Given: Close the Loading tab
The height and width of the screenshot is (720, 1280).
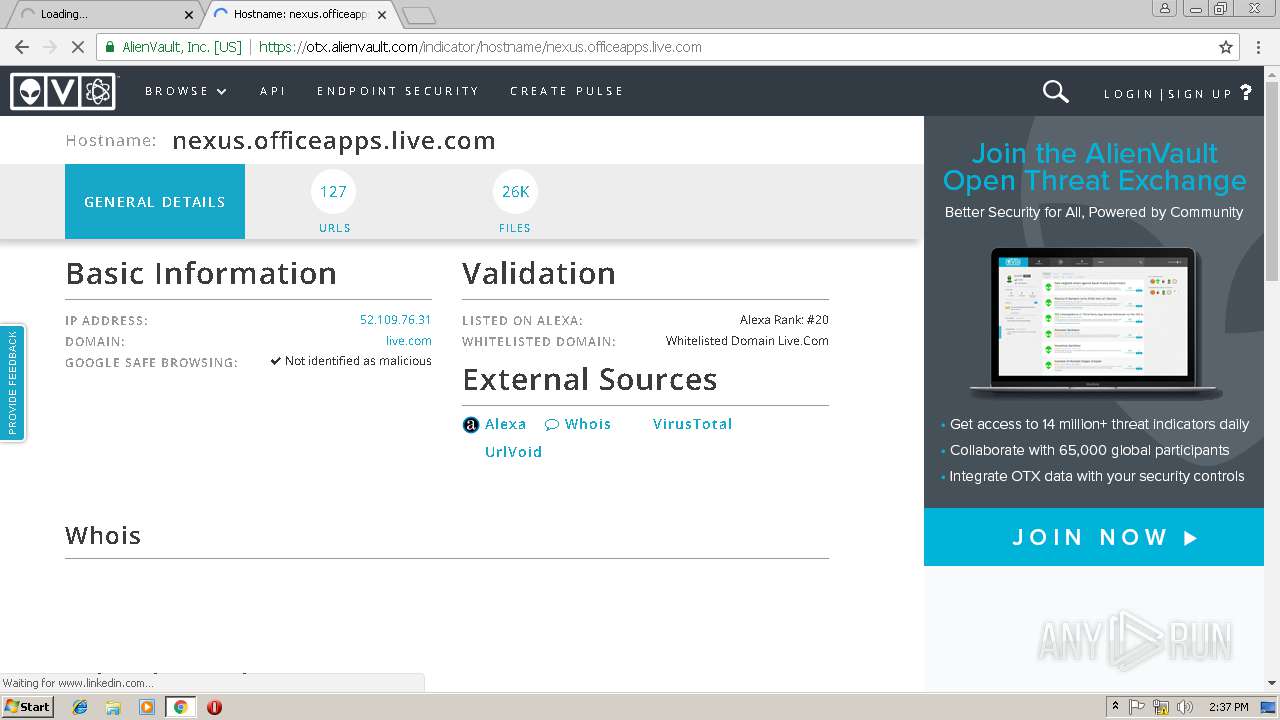Looking at the screenshot, I should 189,15.
